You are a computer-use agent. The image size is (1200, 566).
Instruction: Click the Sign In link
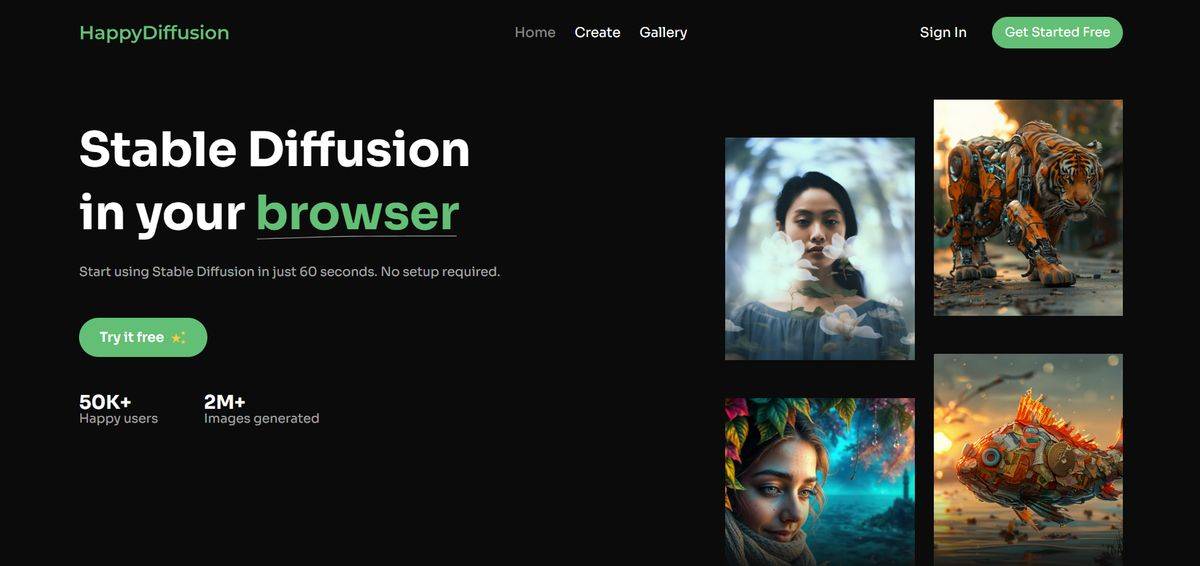click(943, 33)
